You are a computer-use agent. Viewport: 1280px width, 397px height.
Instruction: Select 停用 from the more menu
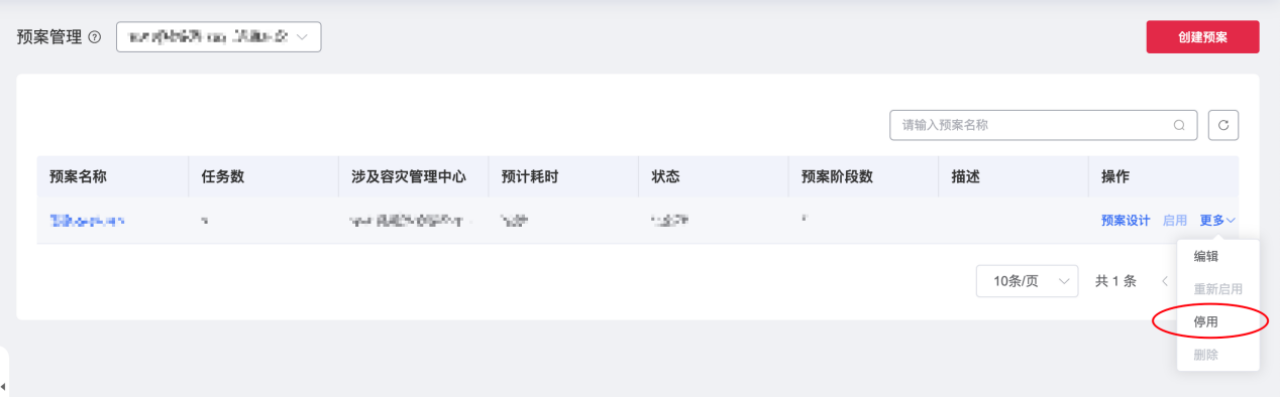(1206, 322)
